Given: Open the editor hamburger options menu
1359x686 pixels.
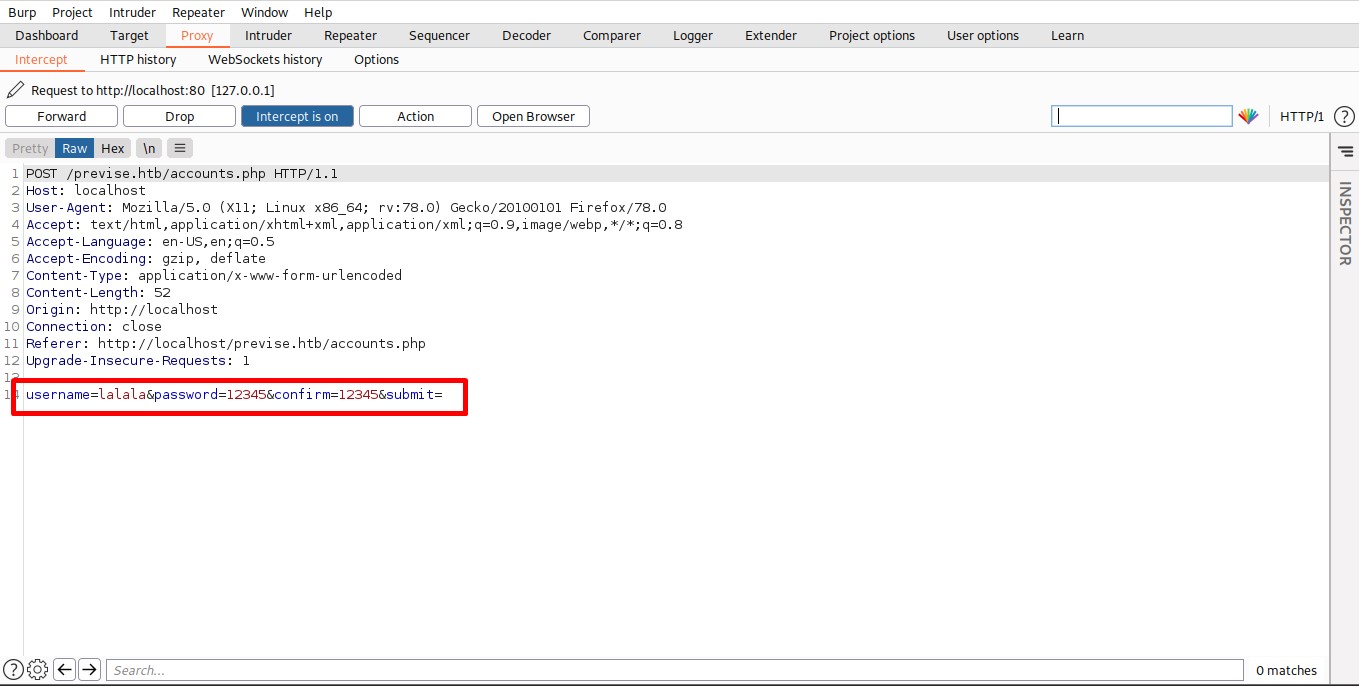Looking at the screenshot, I should coord(179,148).
